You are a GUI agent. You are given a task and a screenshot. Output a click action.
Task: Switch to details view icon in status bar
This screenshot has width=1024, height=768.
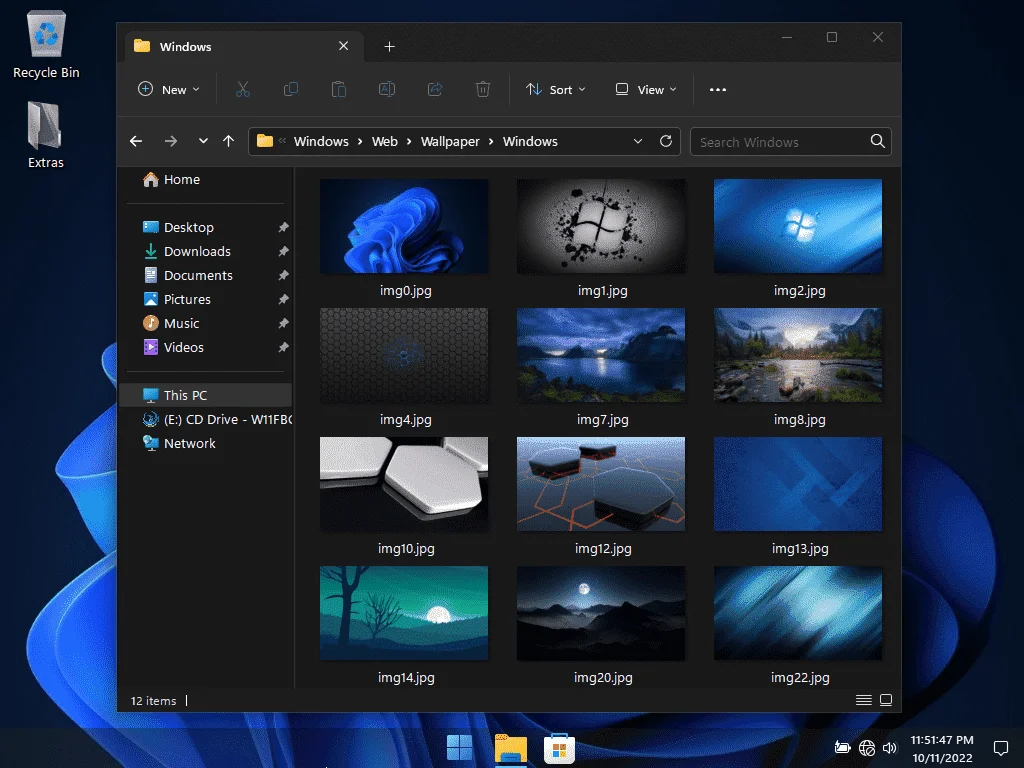click(x=863, y=700)
